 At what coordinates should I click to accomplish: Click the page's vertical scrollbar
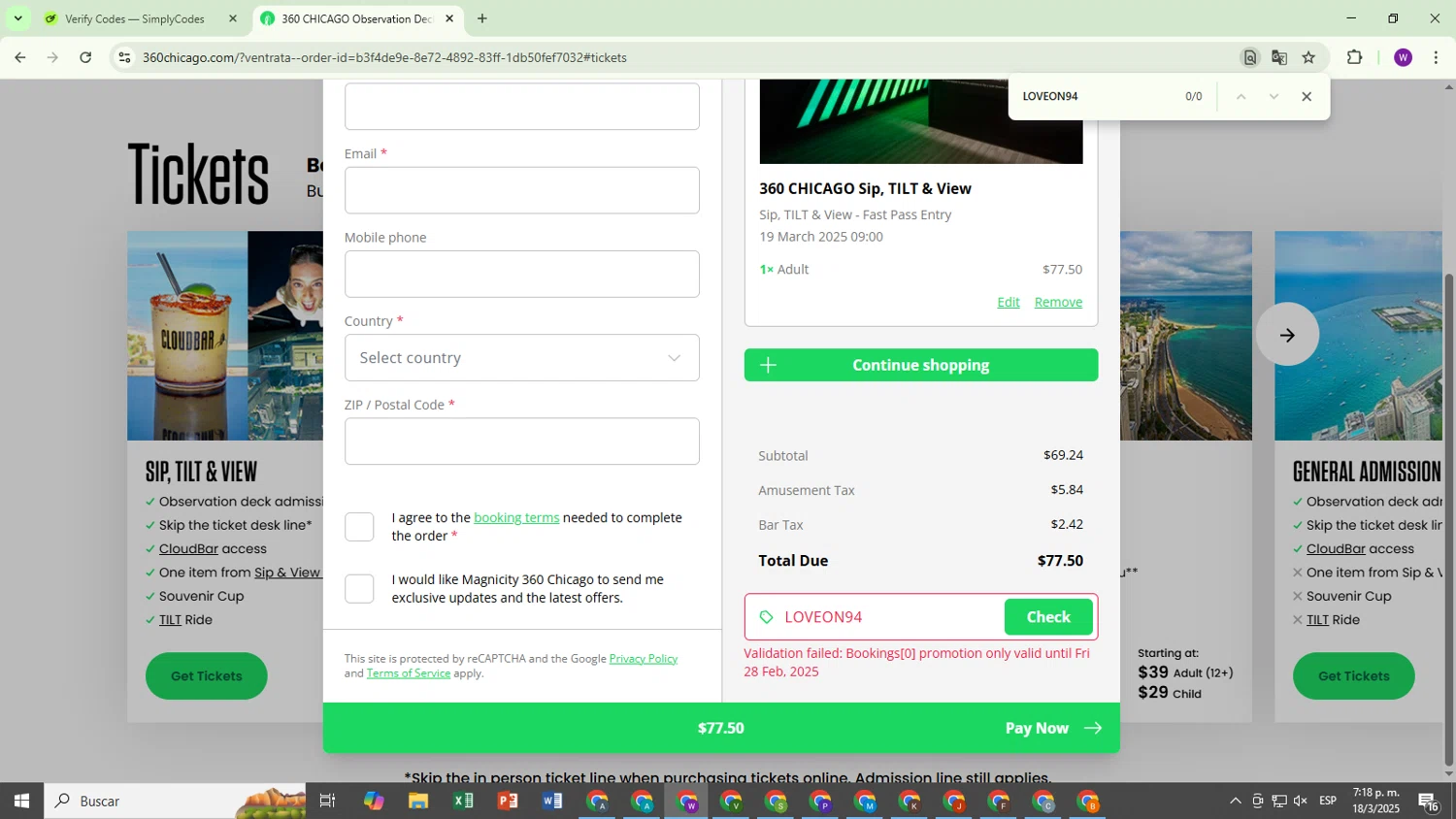pyautogui.click(x=1449, y=520)
